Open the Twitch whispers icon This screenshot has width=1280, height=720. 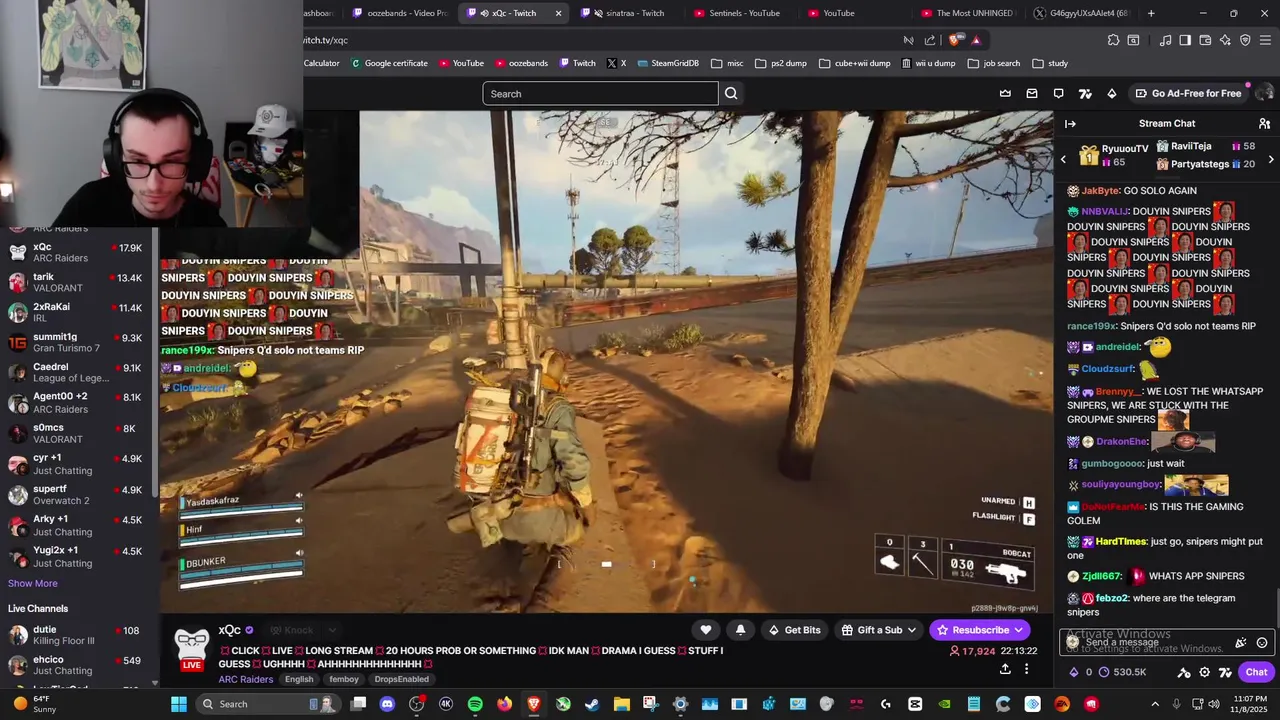click(x=1059, y=93)
